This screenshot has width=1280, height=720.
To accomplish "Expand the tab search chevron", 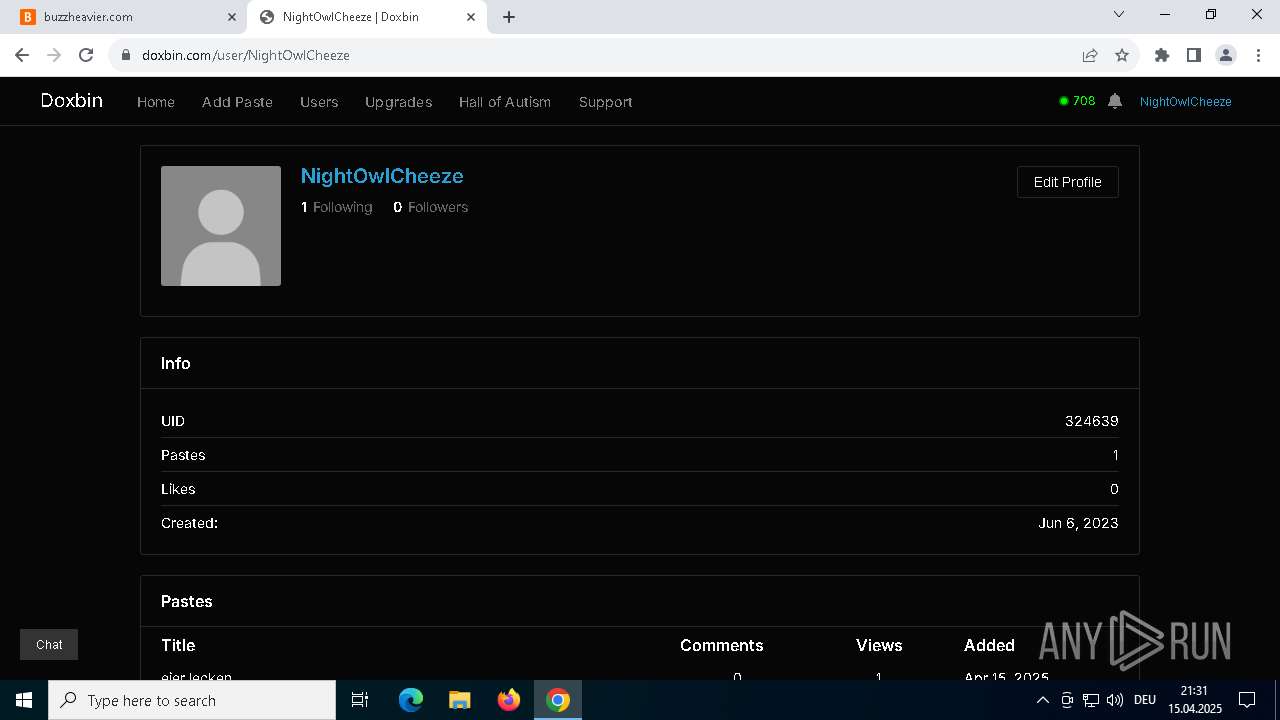I will 1119,15.
